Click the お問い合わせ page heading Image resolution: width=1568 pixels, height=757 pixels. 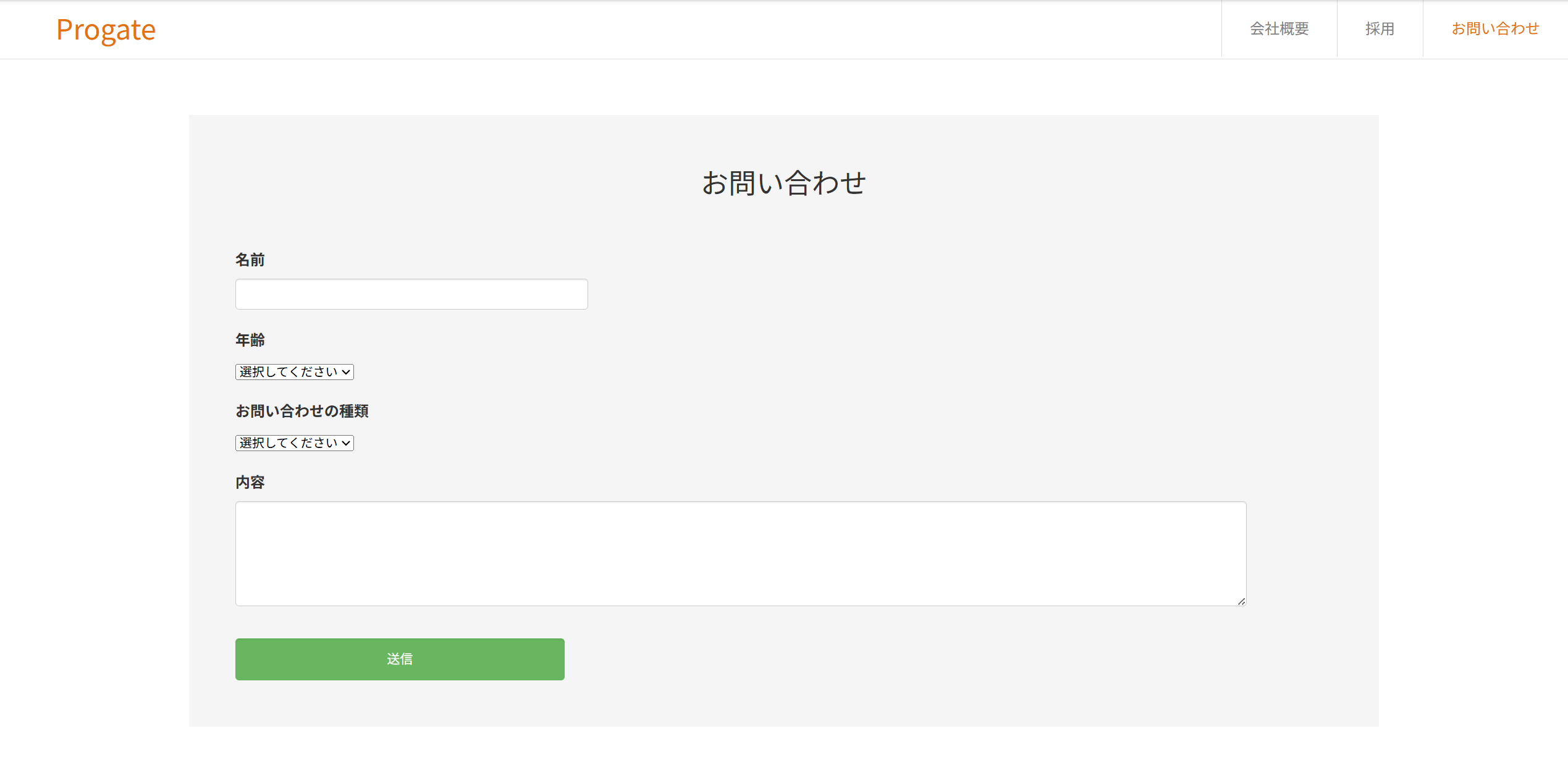coord(783,183)
